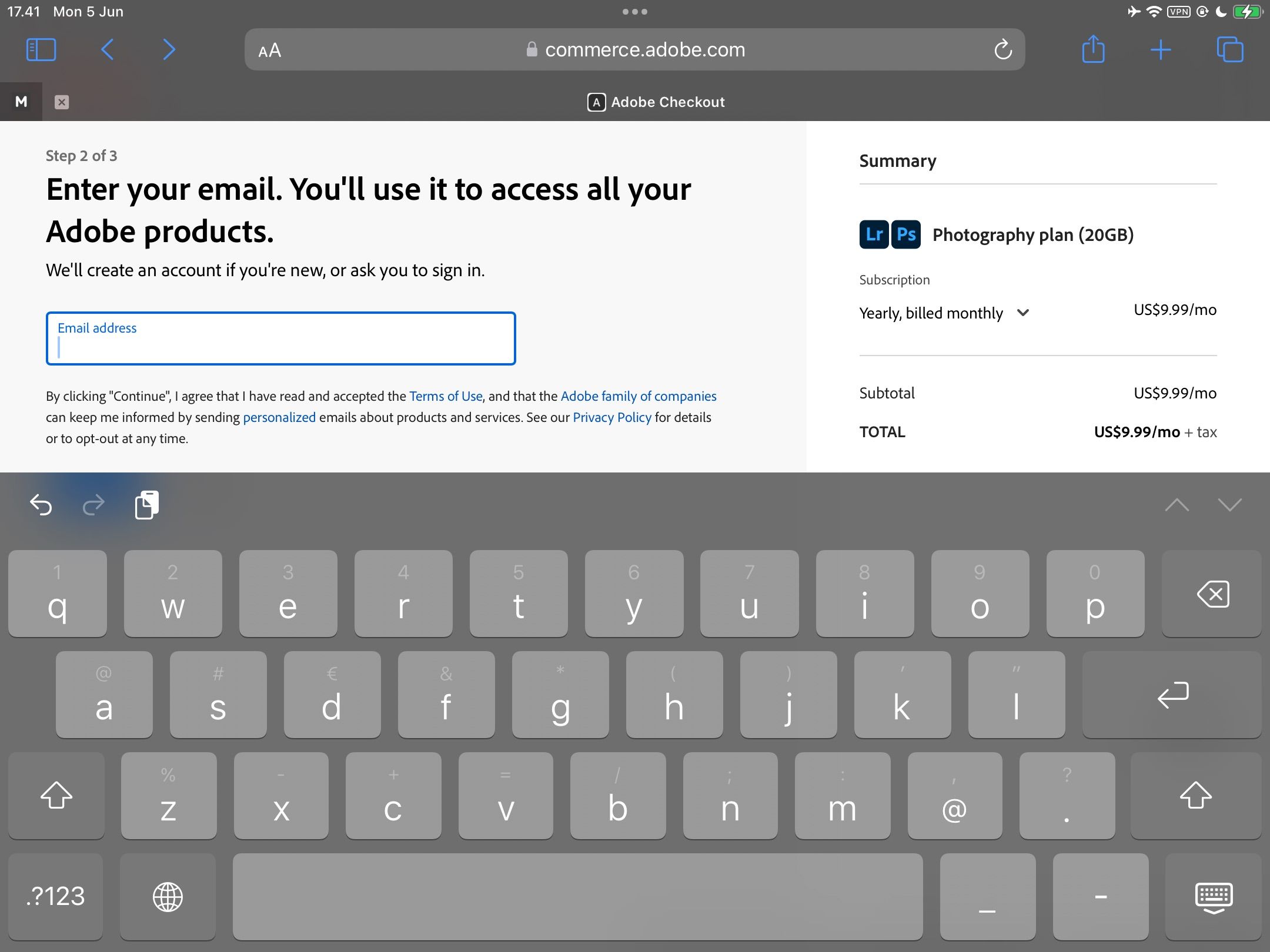The width and height of the screenshot is (1270, 952).
Task: Go back to the previous page
Action: coord(107,49)
